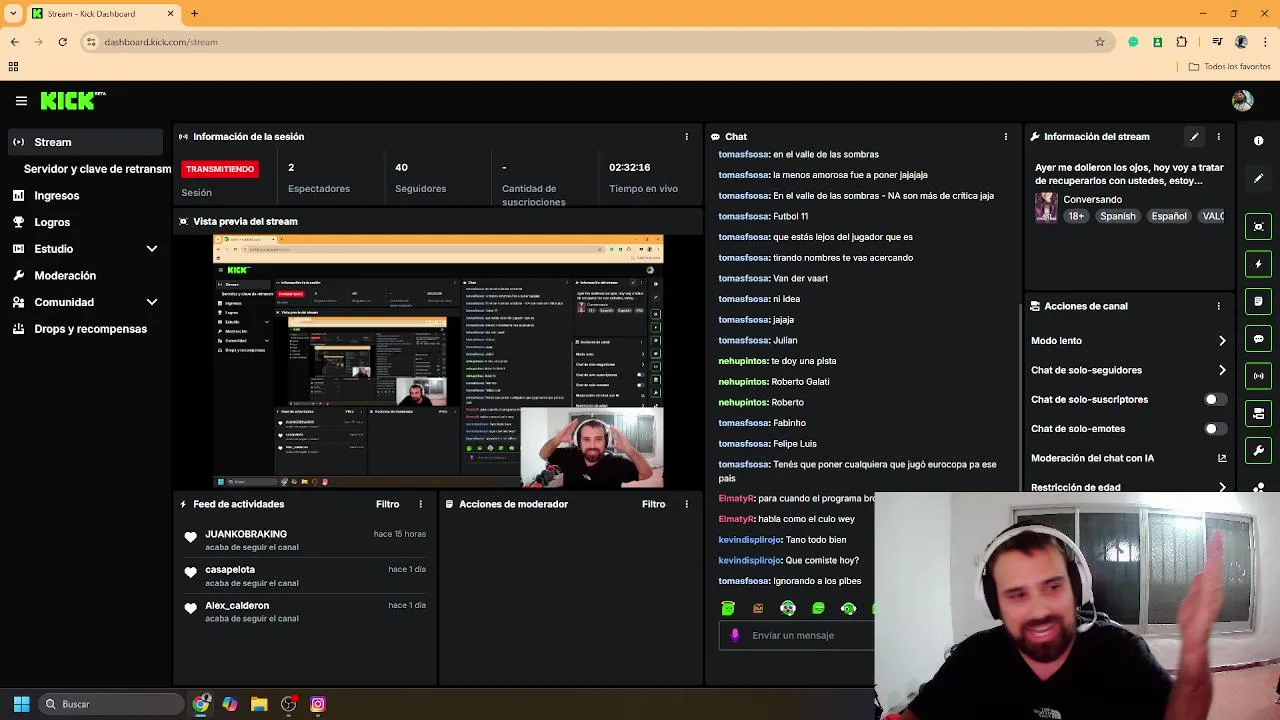Open profile avatar in Kick header
Viewport: 1280px width, 720px height.
click(x=1242, y=100)
